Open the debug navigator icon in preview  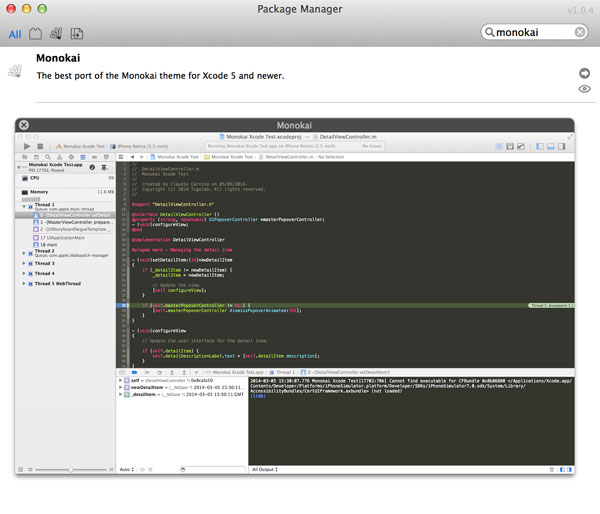(83, 157)
